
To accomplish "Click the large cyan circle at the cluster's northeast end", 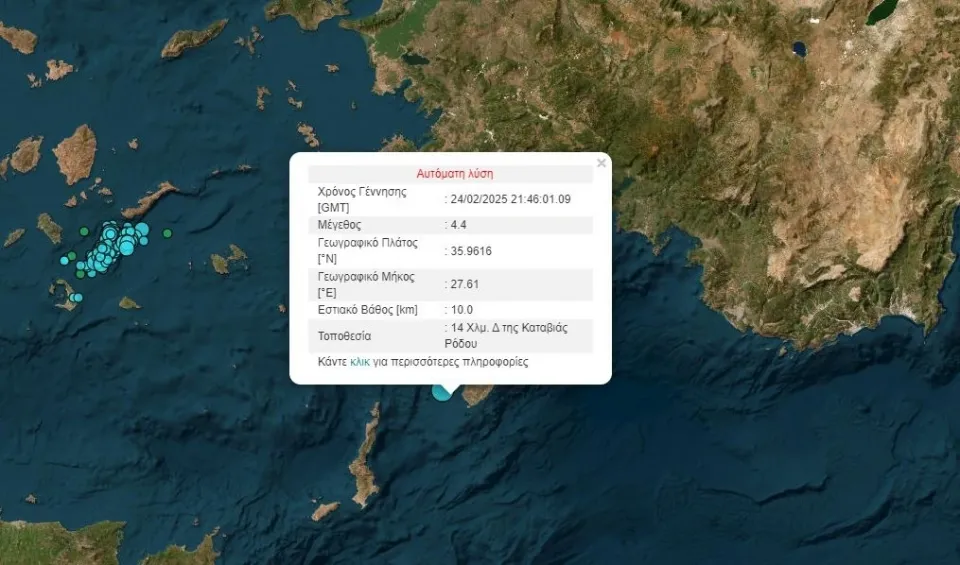I will tap(141, 231).
